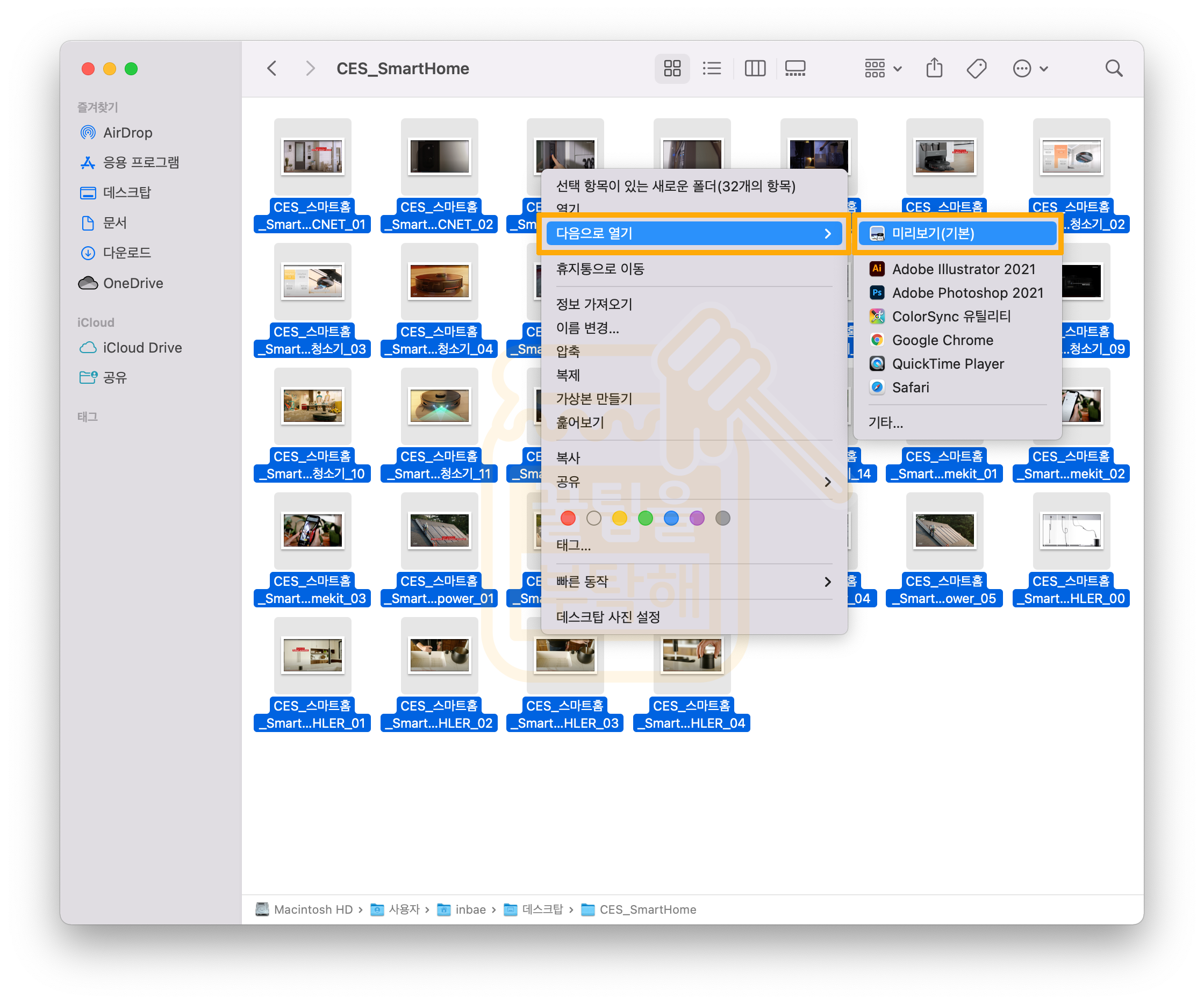
Task: Switch to list view in Finder toolbar
Action: (x=712, y=69)
